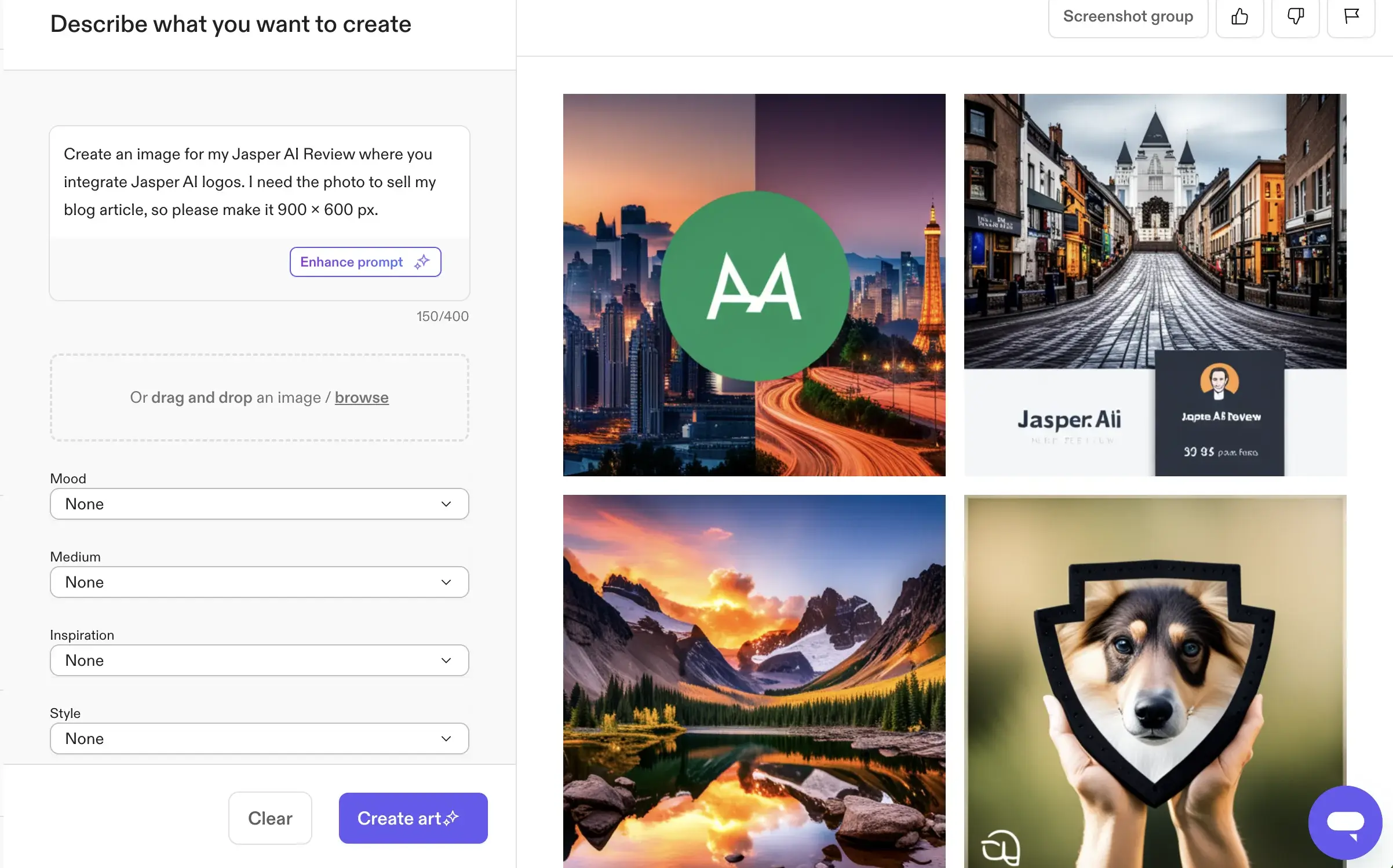This screenshot has width=1393, height=868.
Task: Click the Enhance prompt sparkle icon
Action: point(421,261)
